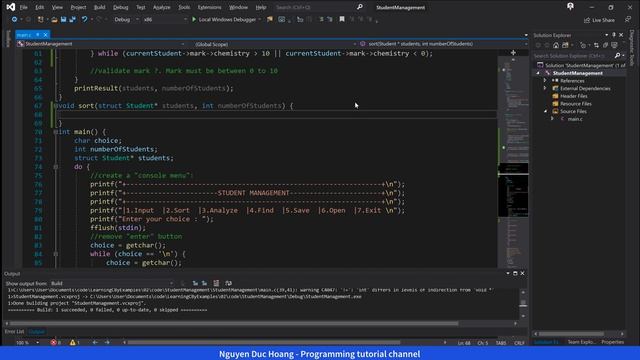The width and height of the screenshot is (640, 360).
Task: Open the Build menu
Action: pyautogui.click(x=100, y=7)
